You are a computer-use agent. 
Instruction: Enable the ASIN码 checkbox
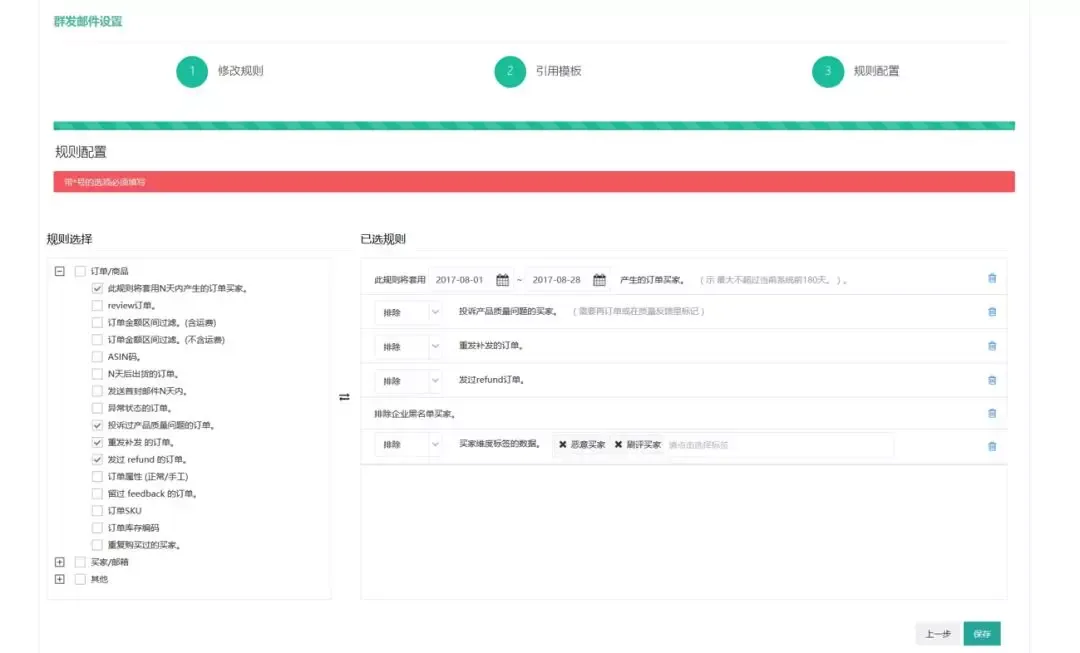(x=97, y=357)
